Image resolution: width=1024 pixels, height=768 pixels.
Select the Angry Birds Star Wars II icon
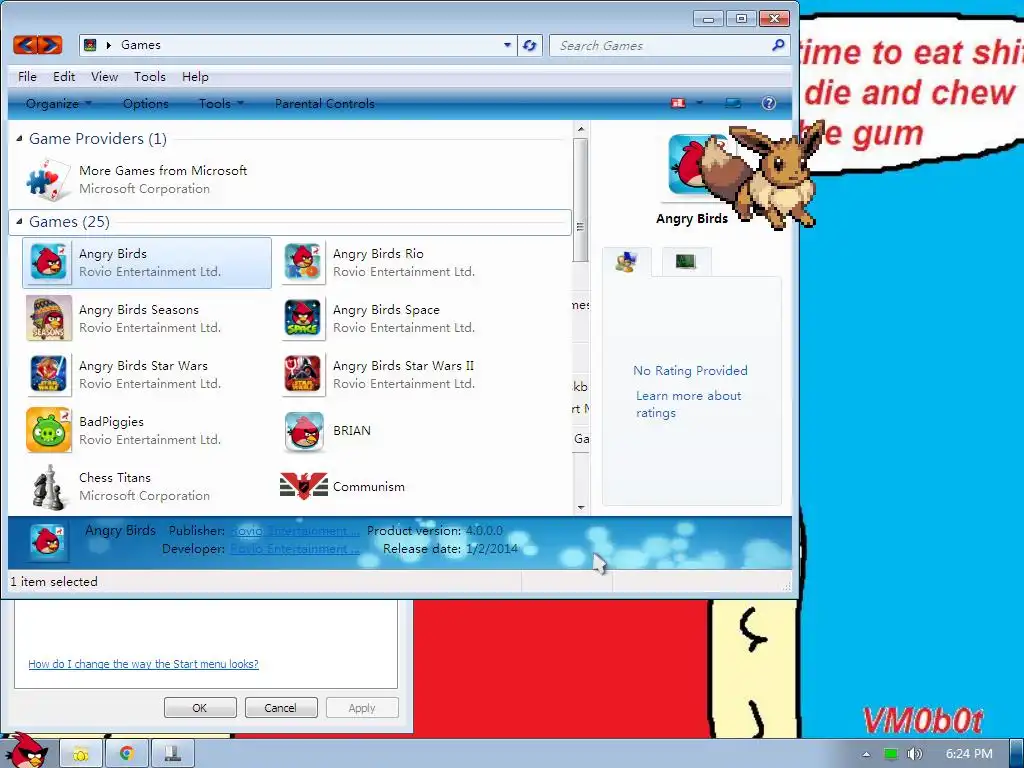point(303,374)
